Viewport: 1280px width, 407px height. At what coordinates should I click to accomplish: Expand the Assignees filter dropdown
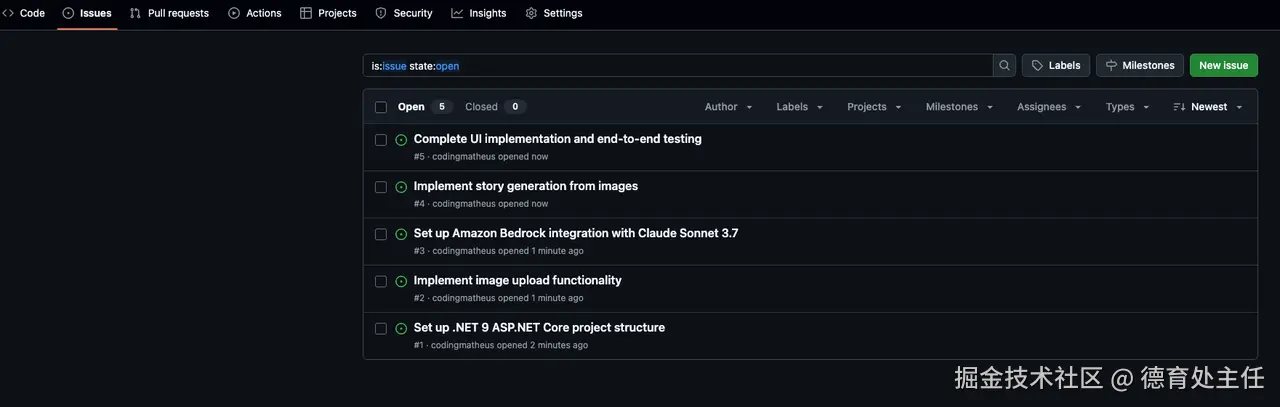click(1049, 107)
